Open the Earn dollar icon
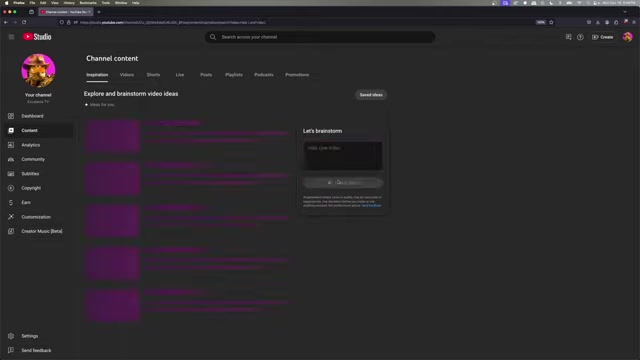 11,202
